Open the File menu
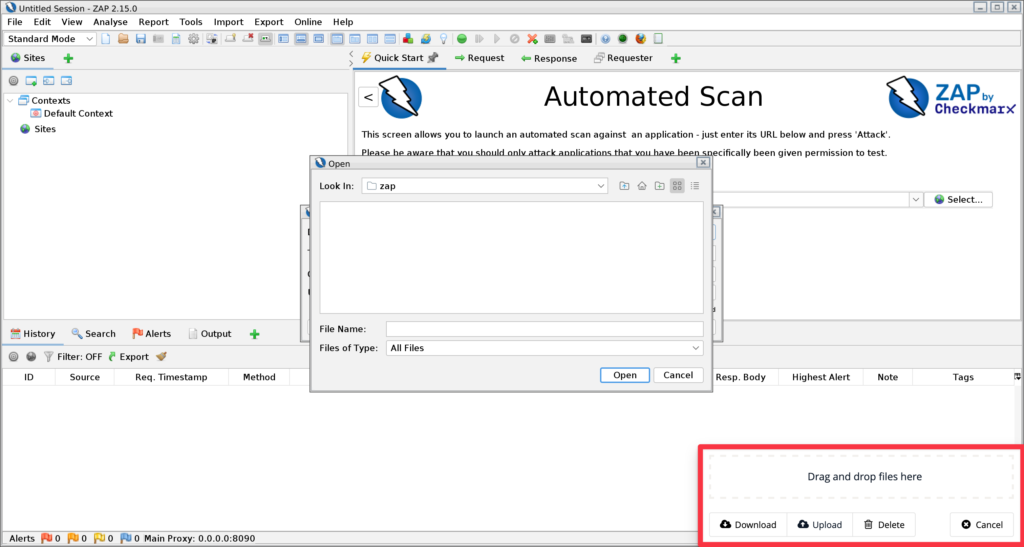Image resolution: width=1024 pixels, height=547 pixels. 14,22
